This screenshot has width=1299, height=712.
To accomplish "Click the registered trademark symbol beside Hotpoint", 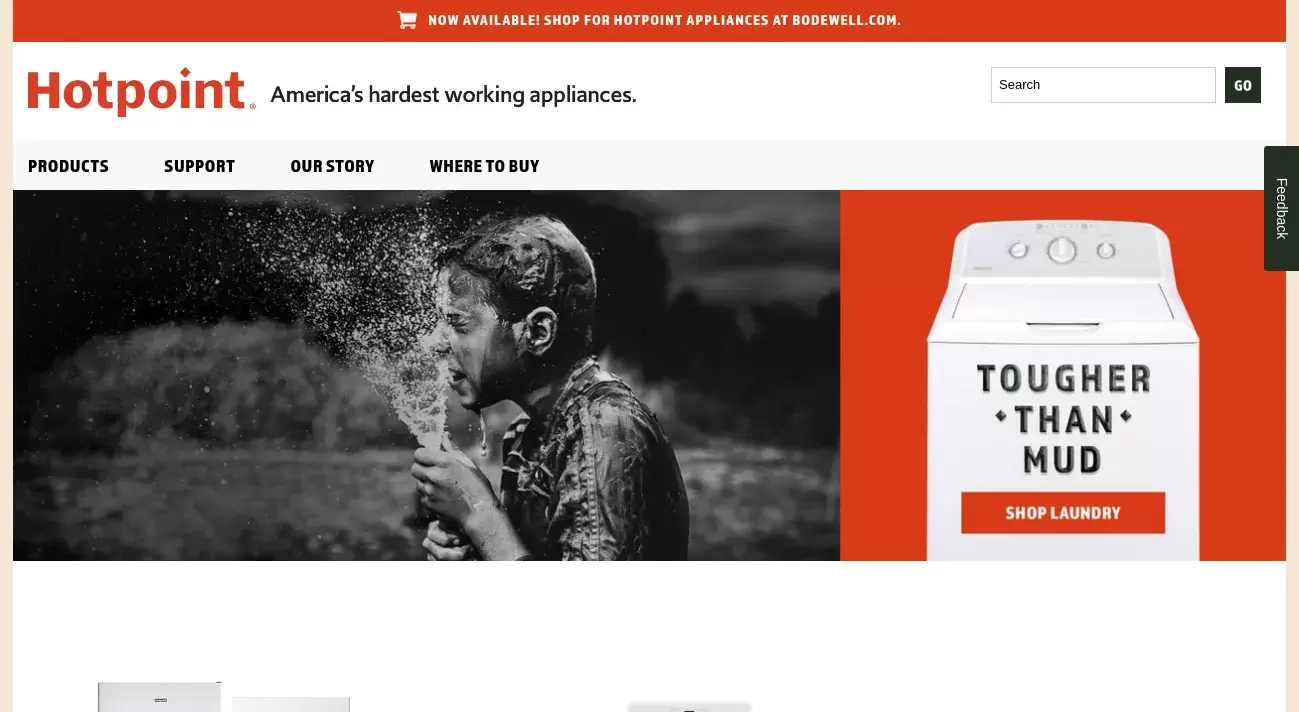I will (252, 105).
